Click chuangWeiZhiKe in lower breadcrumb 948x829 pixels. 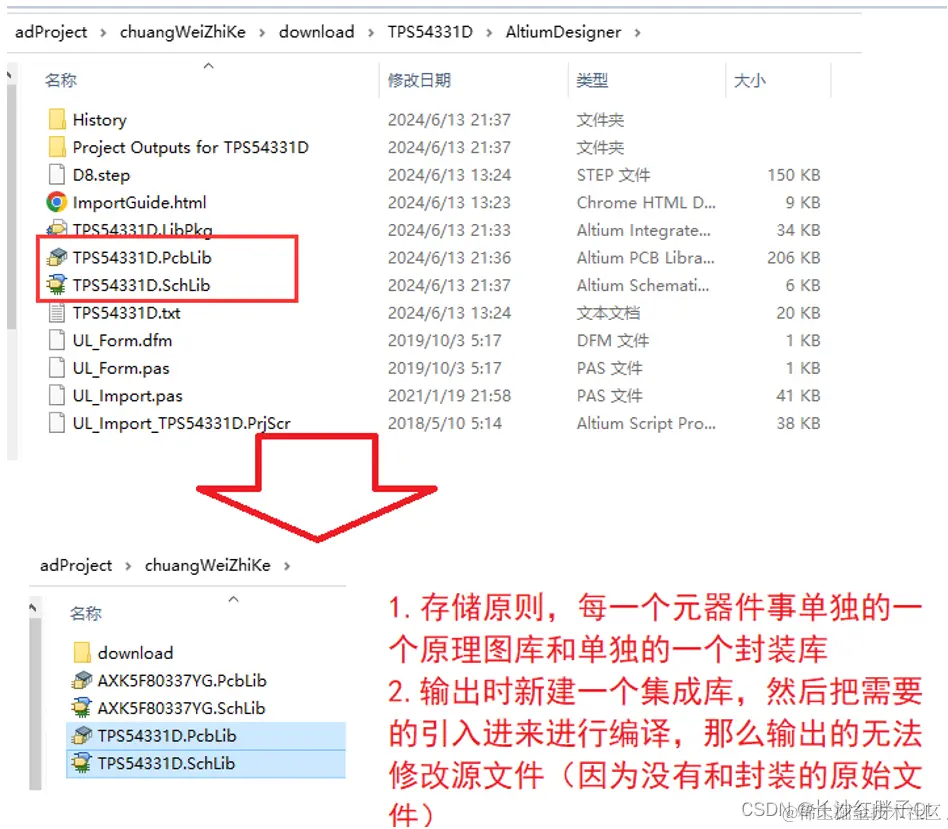pyautogui.click(x=207, y=565)
